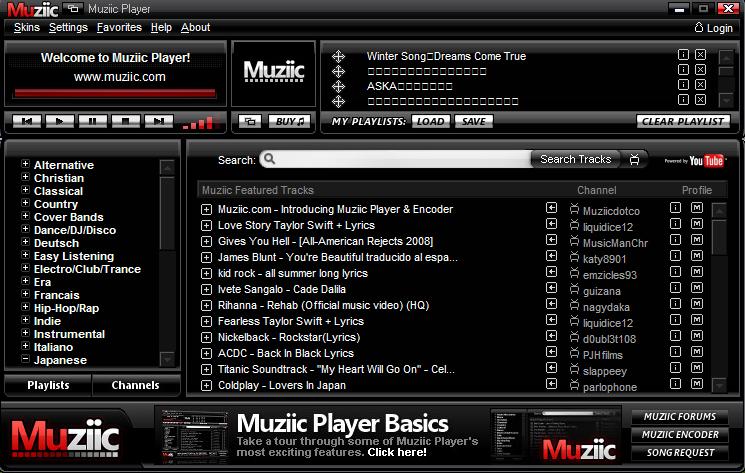Click the red playback progress bar
The image size is (745, 473).
115,93
